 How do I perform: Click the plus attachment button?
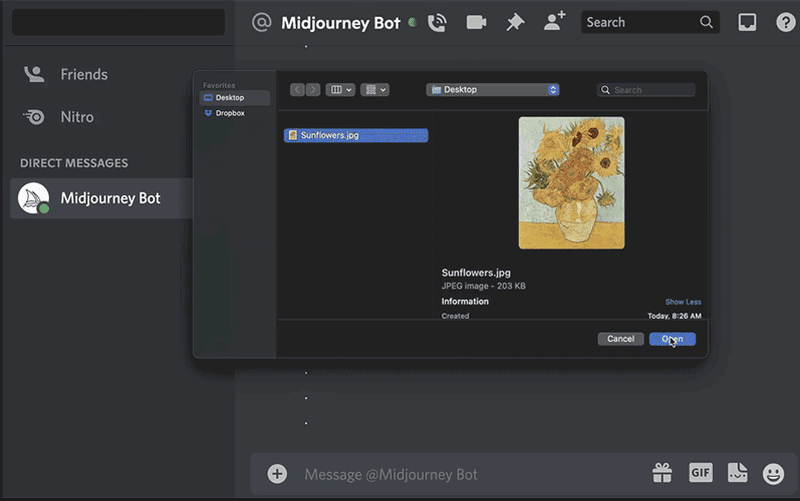(x=277, y=474)
